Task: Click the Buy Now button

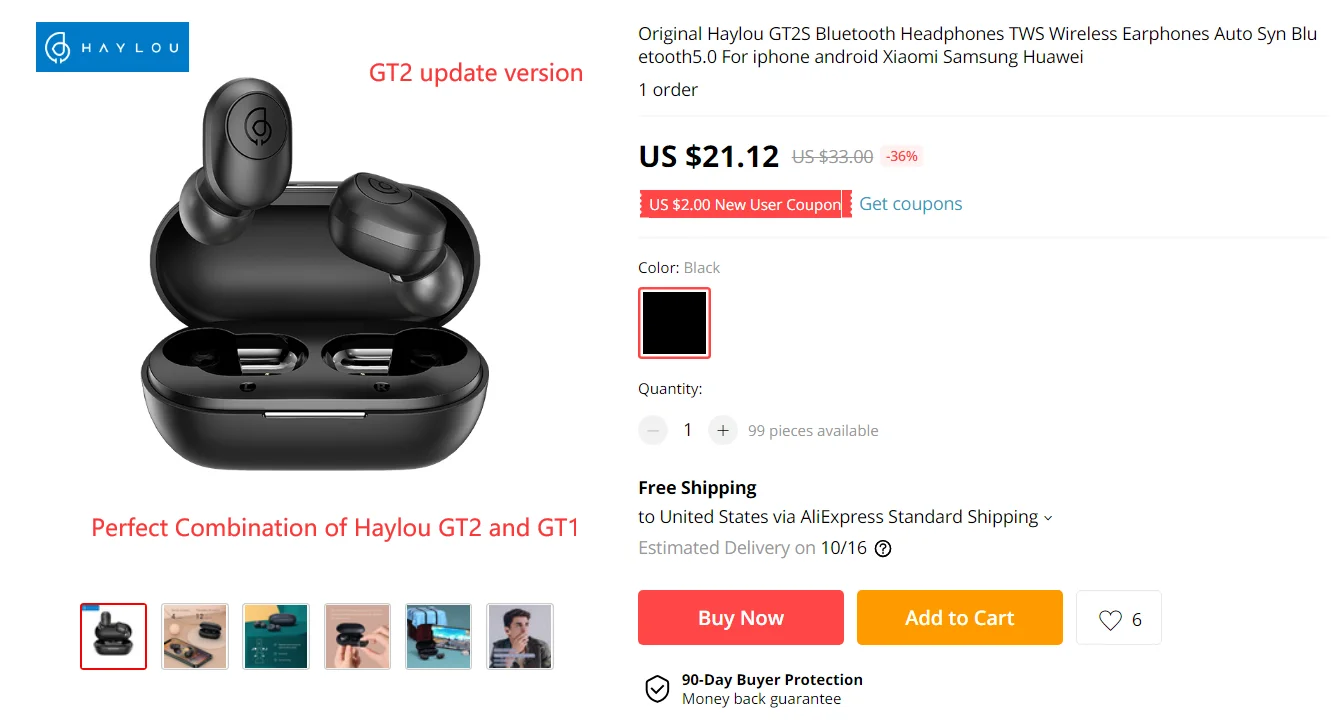Action: click(741, 617)
